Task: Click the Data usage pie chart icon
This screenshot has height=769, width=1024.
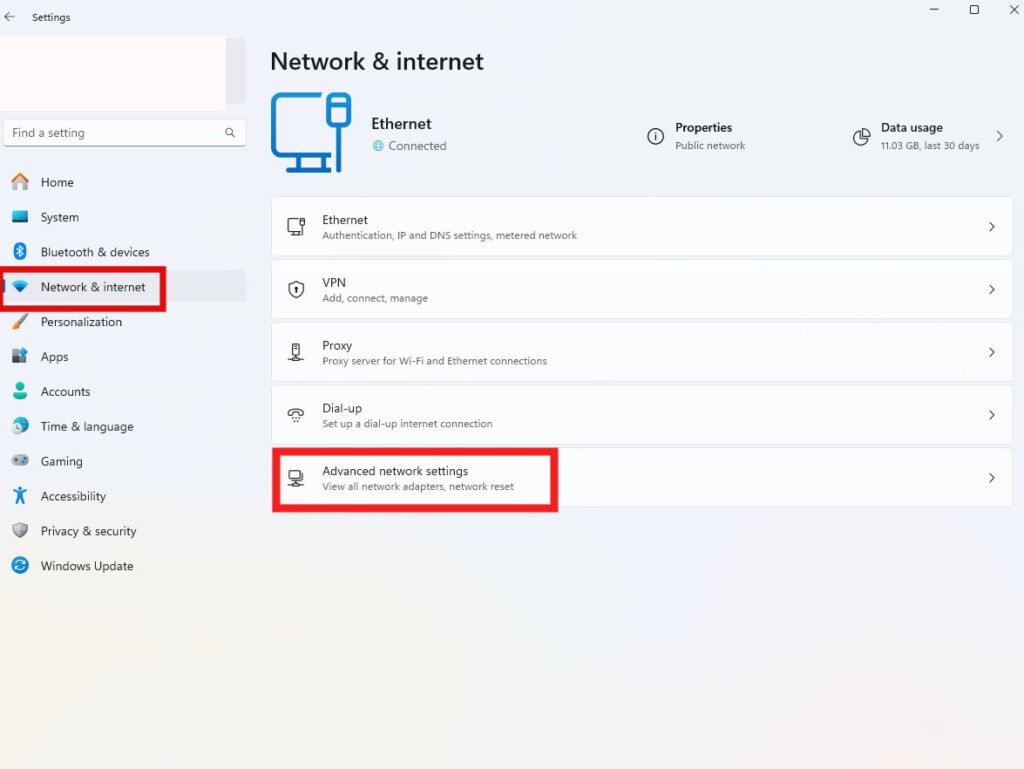Action: click(x=861, y=137)
